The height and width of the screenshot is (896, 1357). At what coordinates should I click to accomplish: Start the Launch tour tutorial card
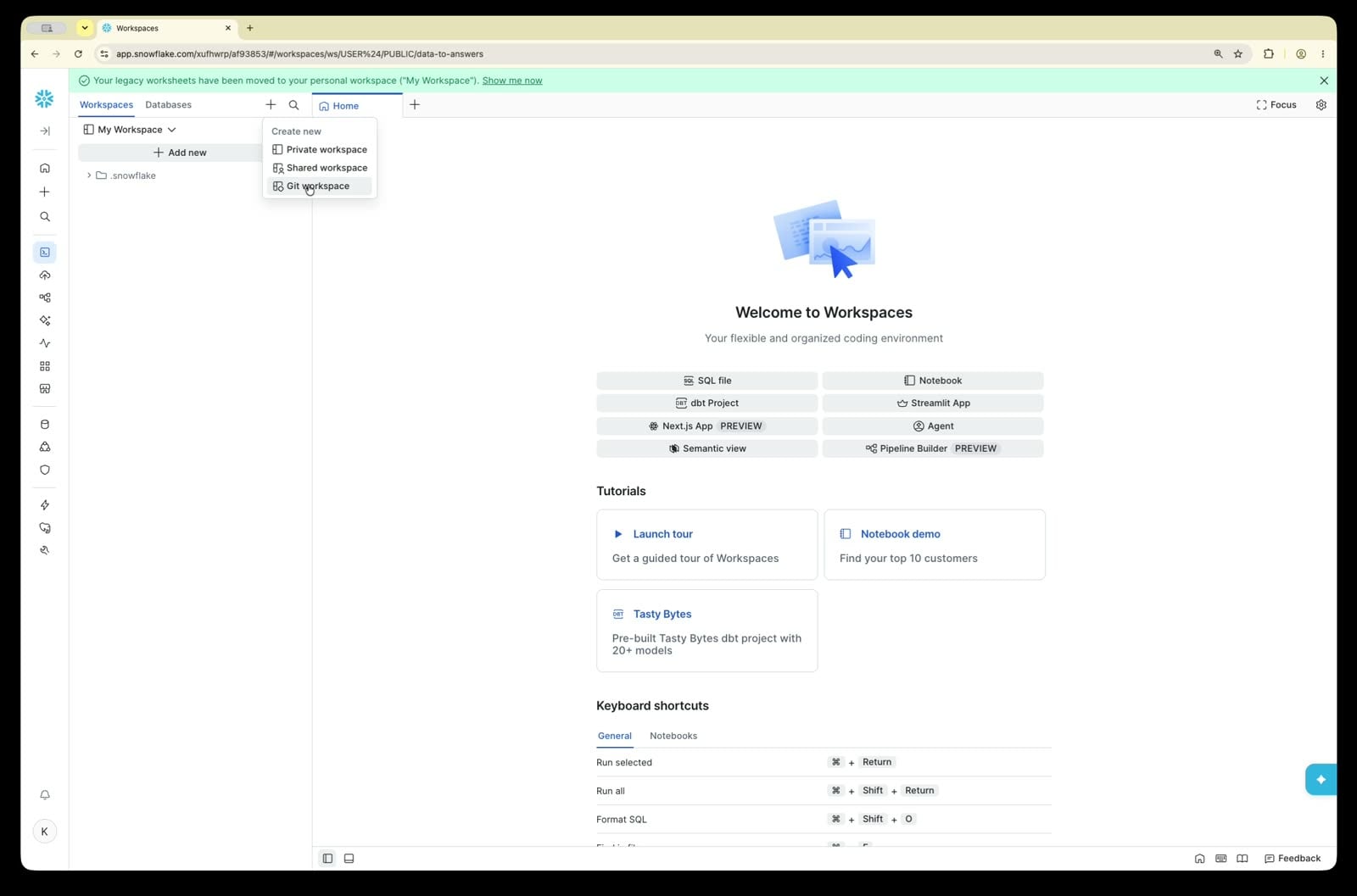click(x=707, y=544)
